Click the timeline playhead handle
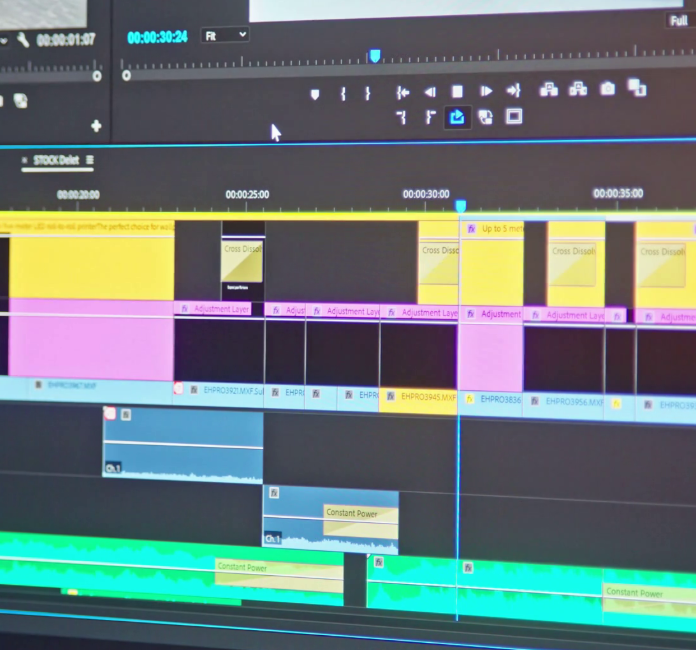The height and width of the screenshot is (650, 696). coord(461,206)
